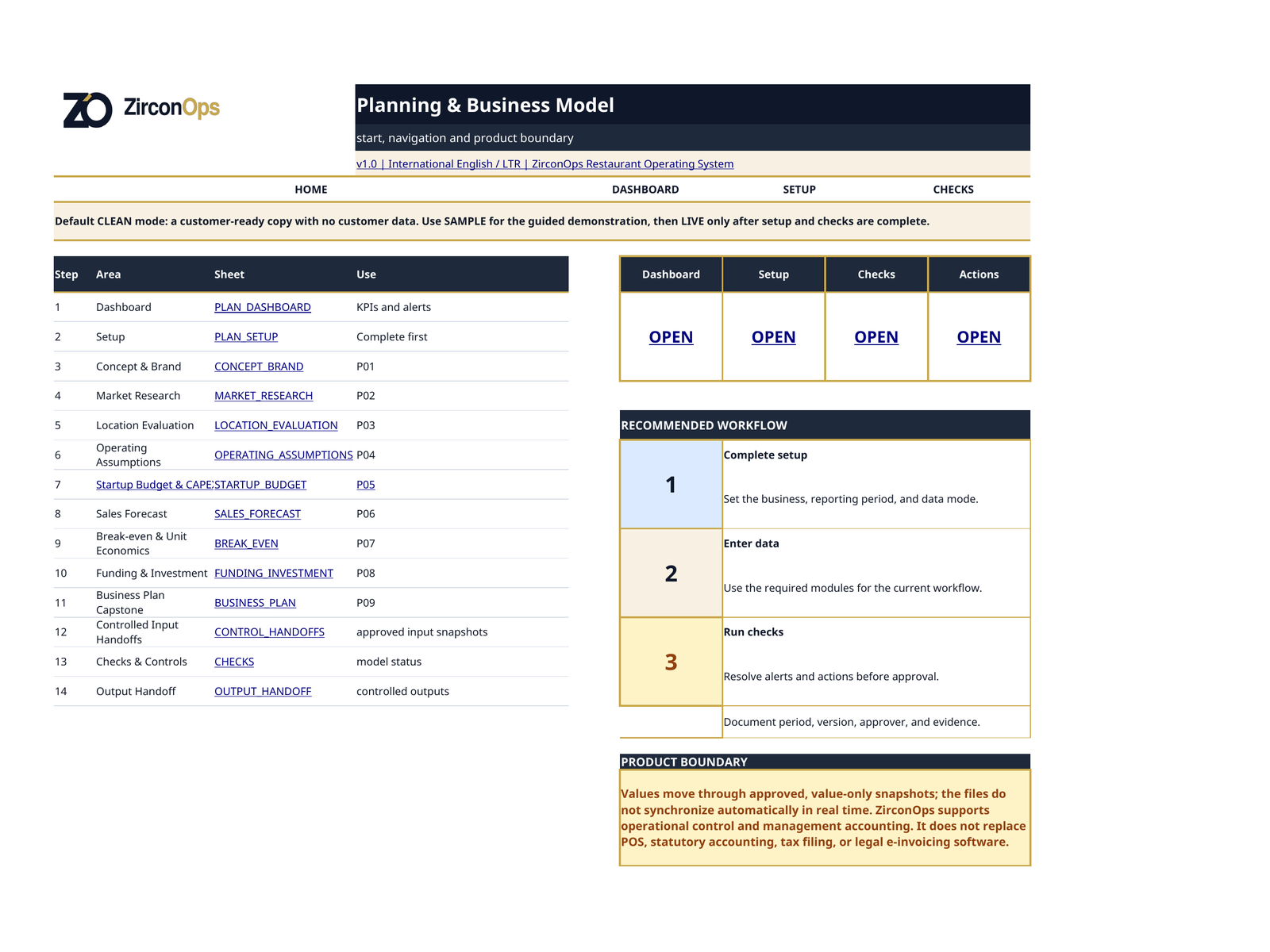Open the CHECKS sheet link in step 13

(234, 662)
